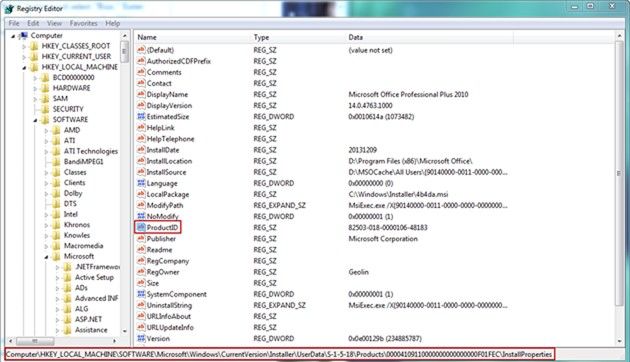Click the UninstallString value icon
This screenshot has height=362, width=630.
[141, 305]
